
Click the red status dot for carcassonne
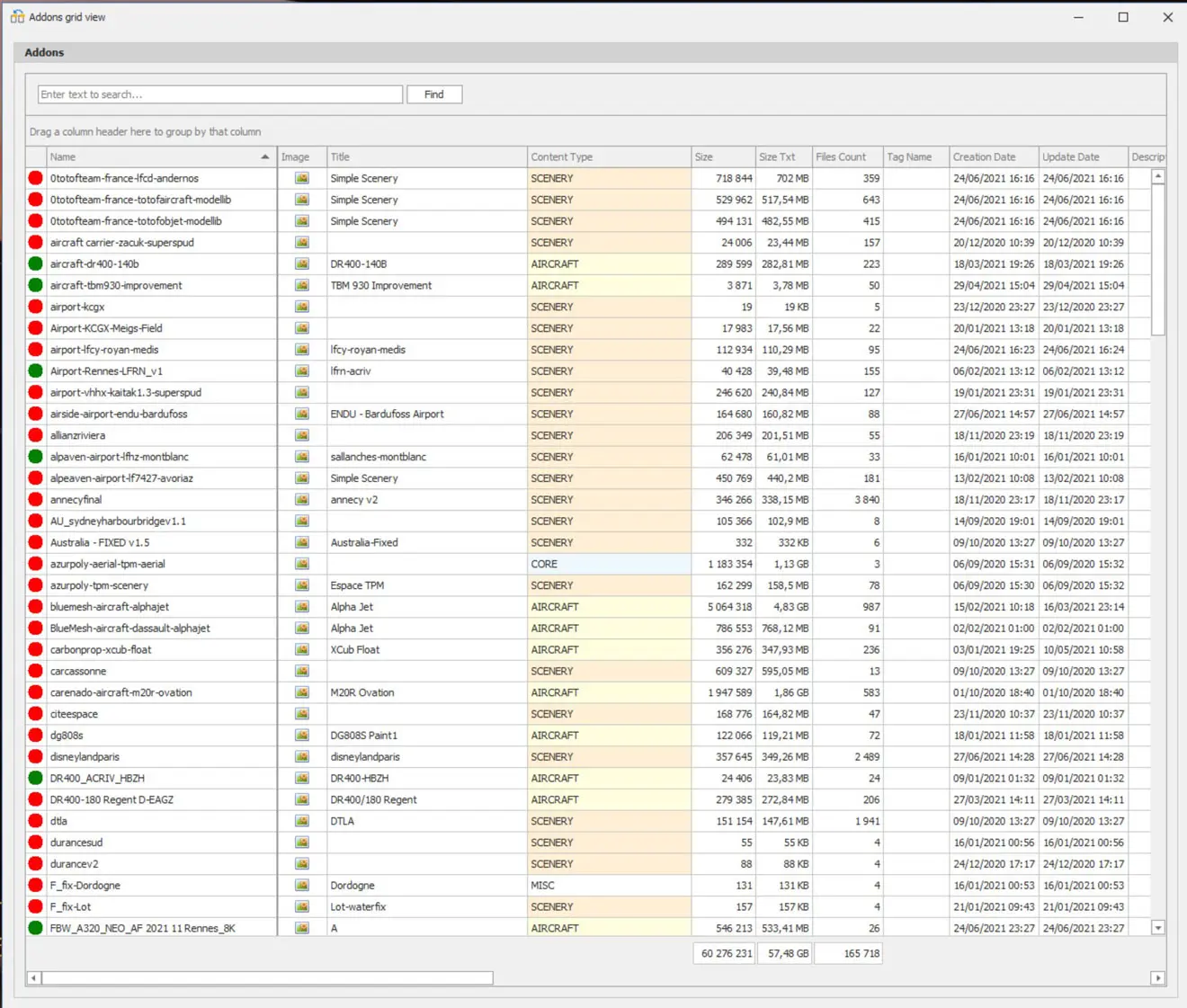[x=36, y=672]
